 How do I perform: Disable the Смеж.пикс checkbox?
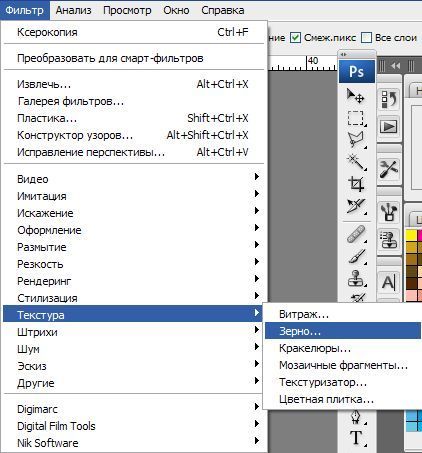[x=295, y=38]
